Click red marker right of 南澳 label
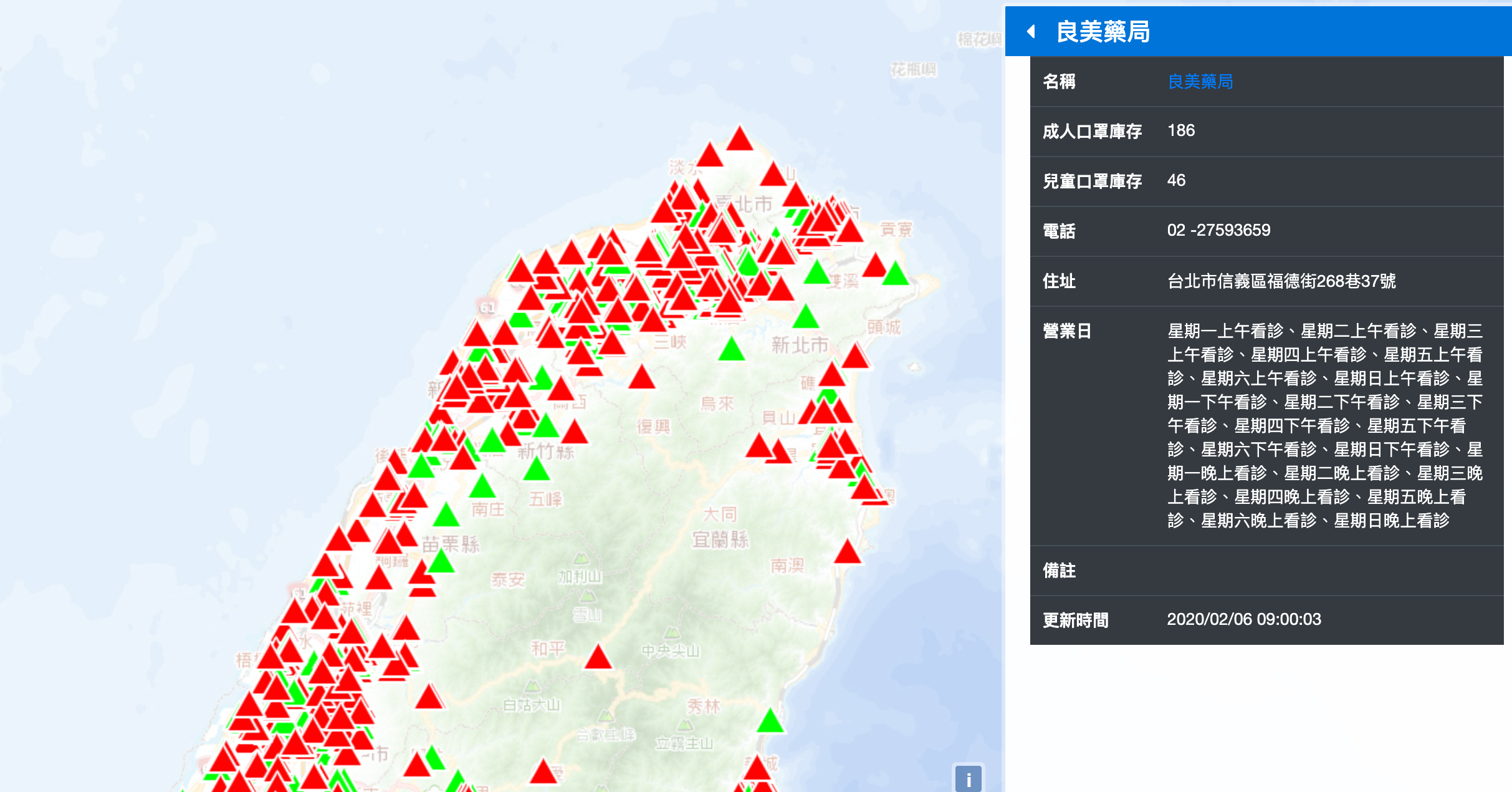Screen dimensions: 1512x792 tap(848, 554)
